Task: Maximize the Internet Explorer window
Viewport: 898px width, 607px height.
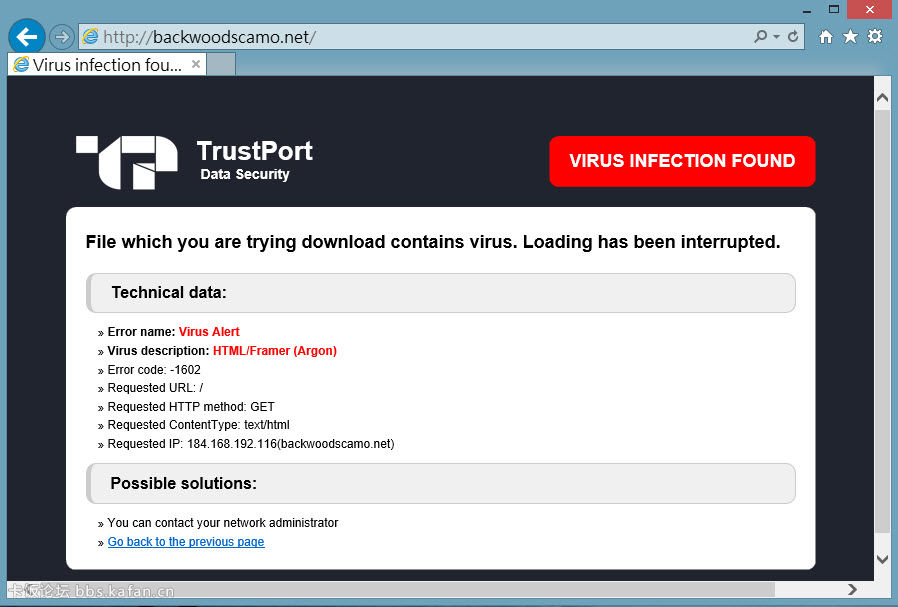Action: point(834,9)
